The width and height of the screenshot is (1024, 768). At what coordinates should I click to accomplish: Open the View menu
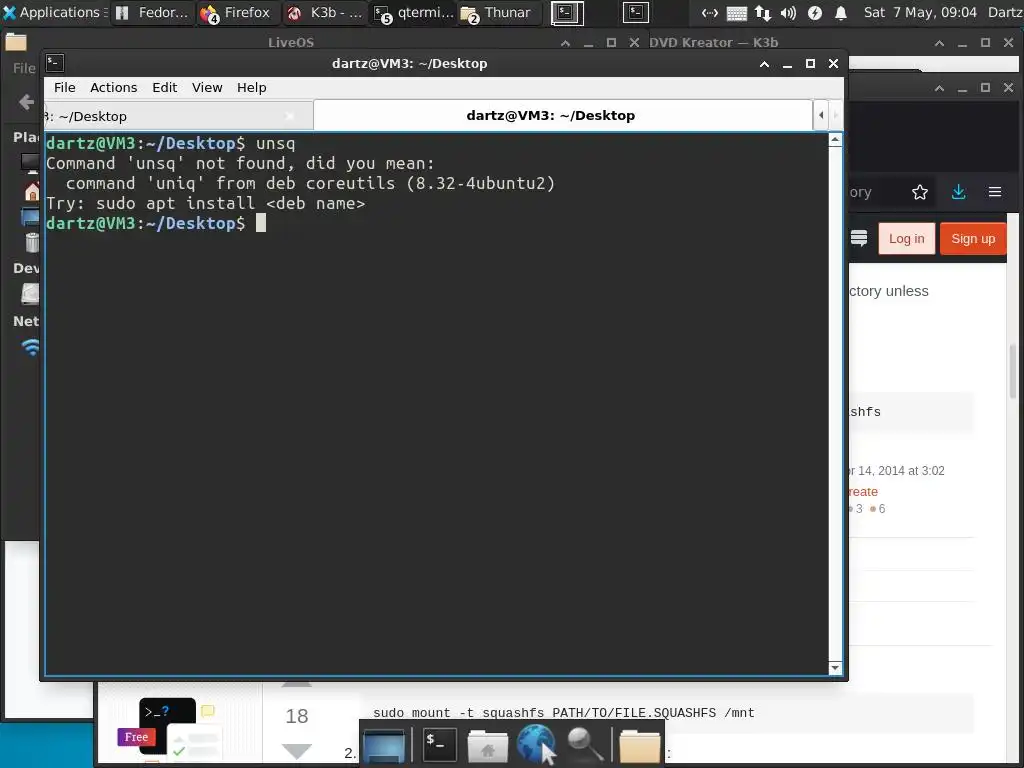207,88
